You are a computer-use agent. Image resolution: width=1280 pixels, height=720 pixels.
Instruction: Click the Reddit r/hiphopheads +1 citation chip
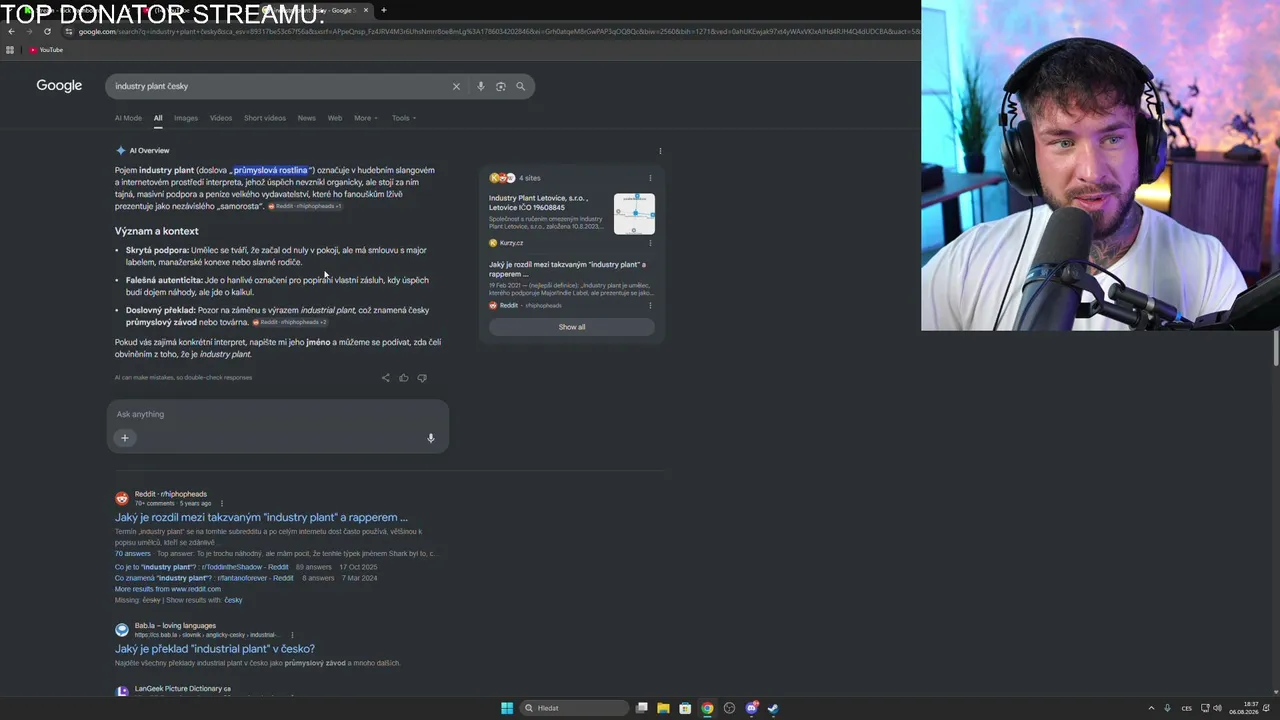[305, 206]
